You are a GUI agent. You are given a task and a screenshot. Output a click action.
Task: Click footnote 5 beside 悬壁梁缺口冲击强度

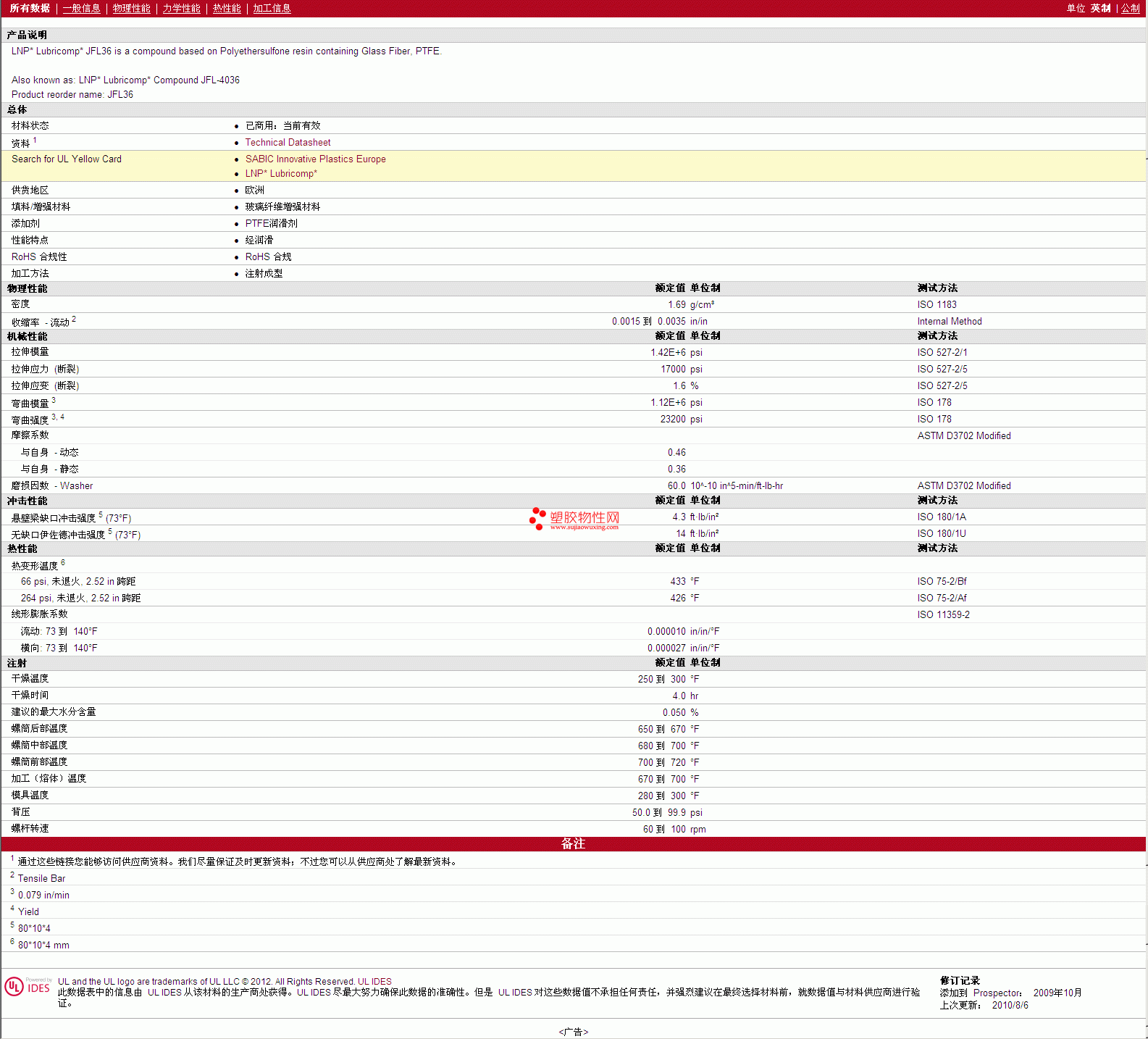(x=101, y=514)
